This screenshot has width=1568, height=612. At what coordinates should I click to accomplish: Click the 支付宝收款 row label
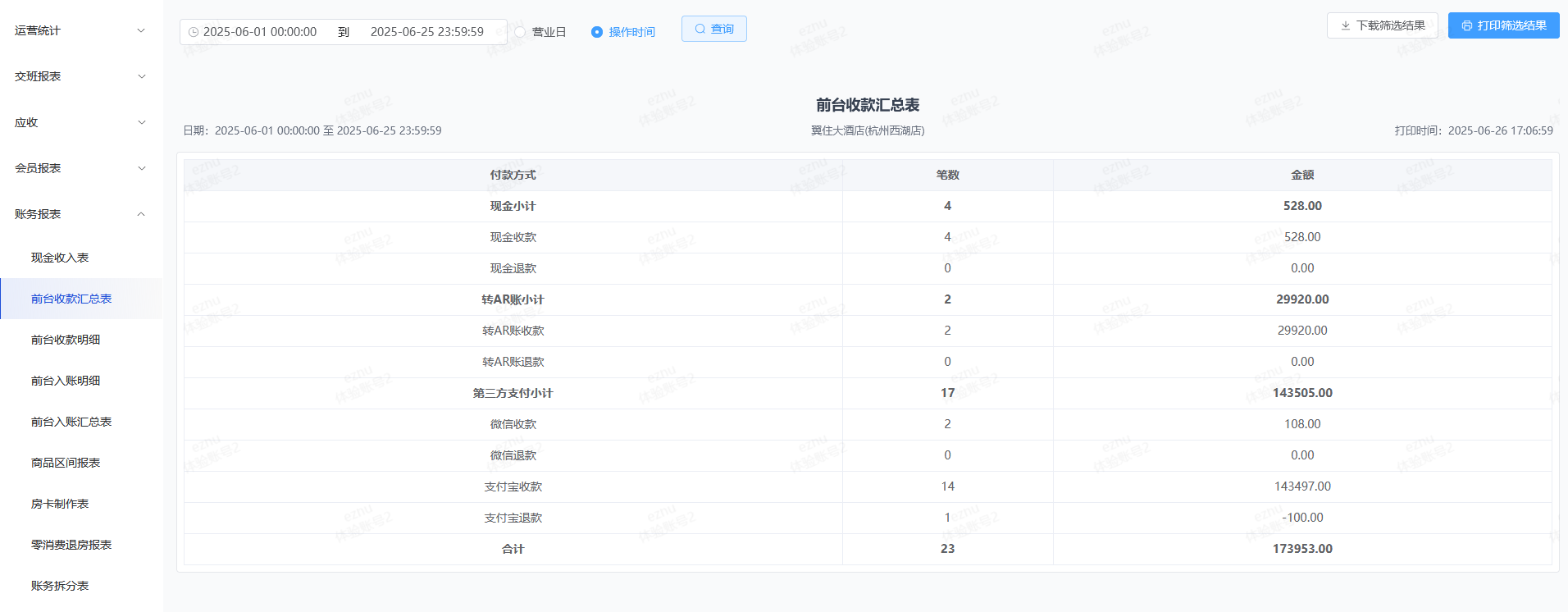513,486
